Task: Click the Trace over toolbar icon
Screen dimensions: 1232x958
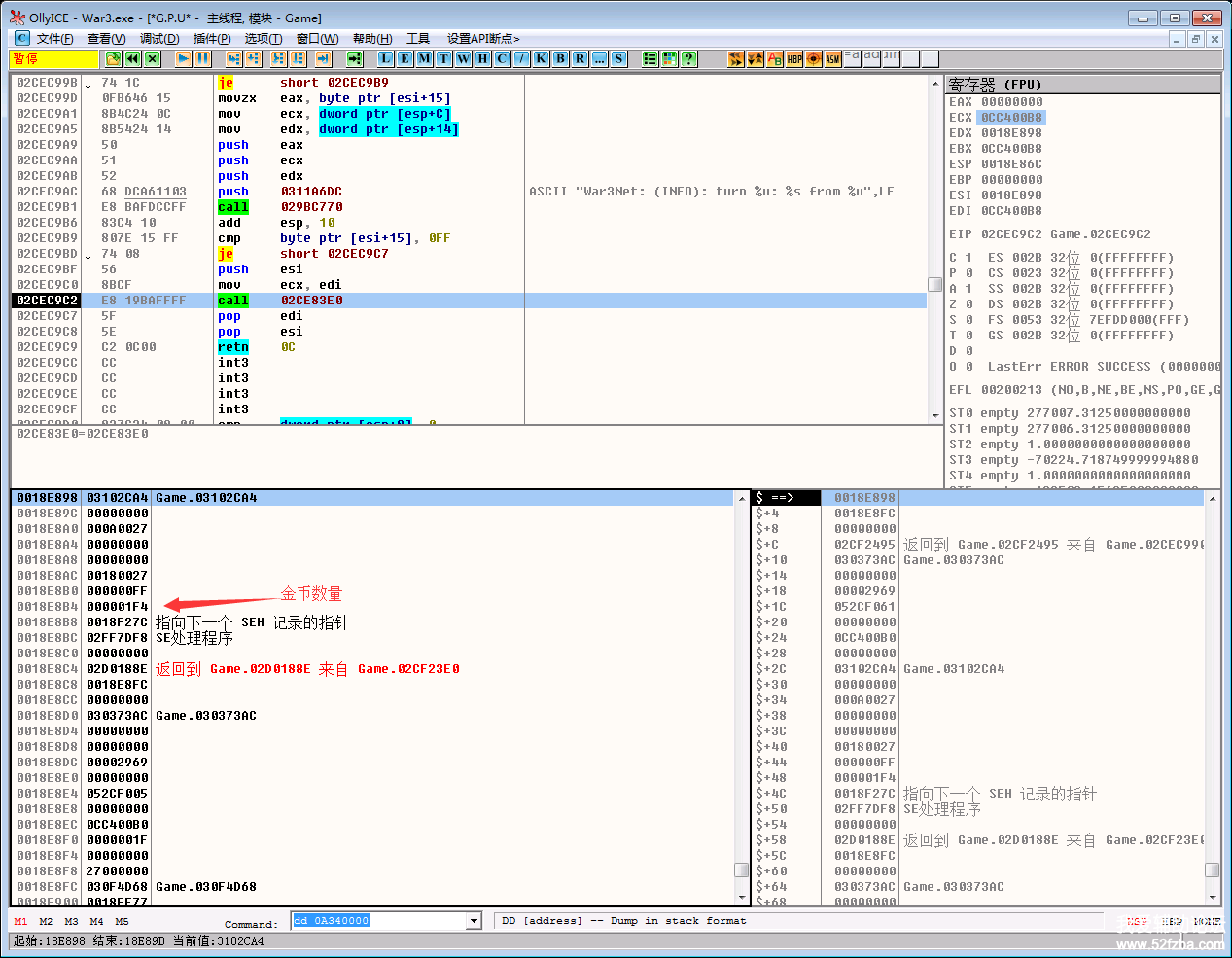Action: click(299, 58)
